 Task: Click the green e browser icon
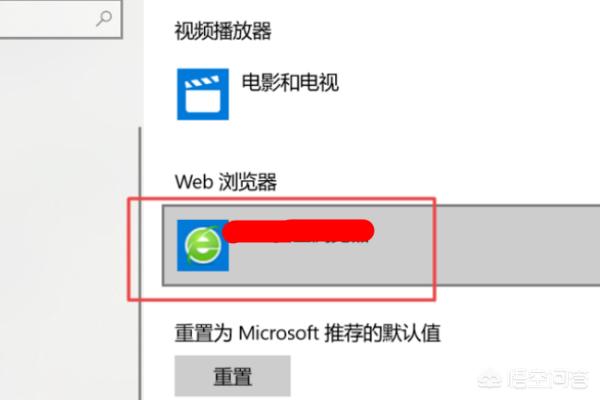point(203,245)
